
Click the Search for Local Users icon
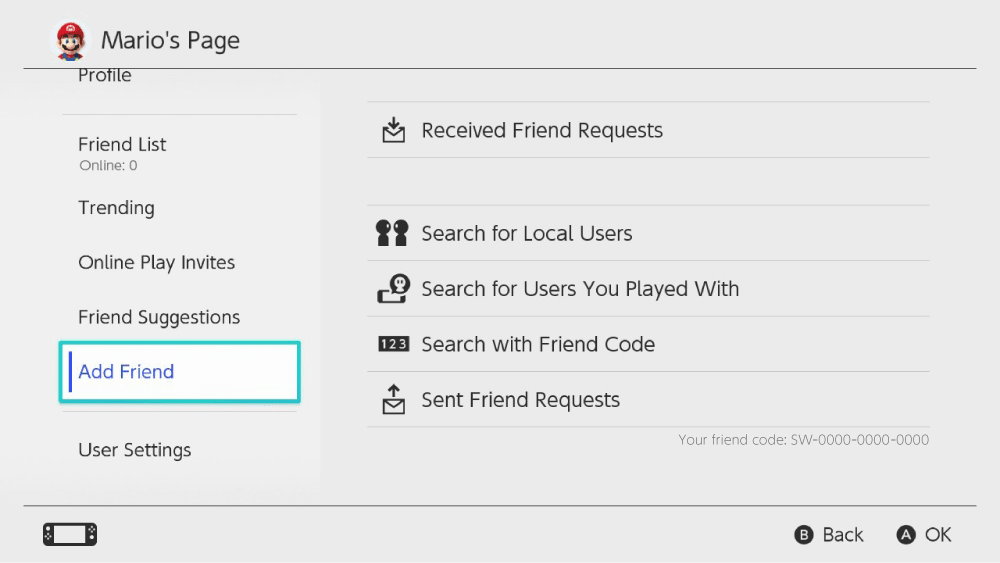pos(392,233)
